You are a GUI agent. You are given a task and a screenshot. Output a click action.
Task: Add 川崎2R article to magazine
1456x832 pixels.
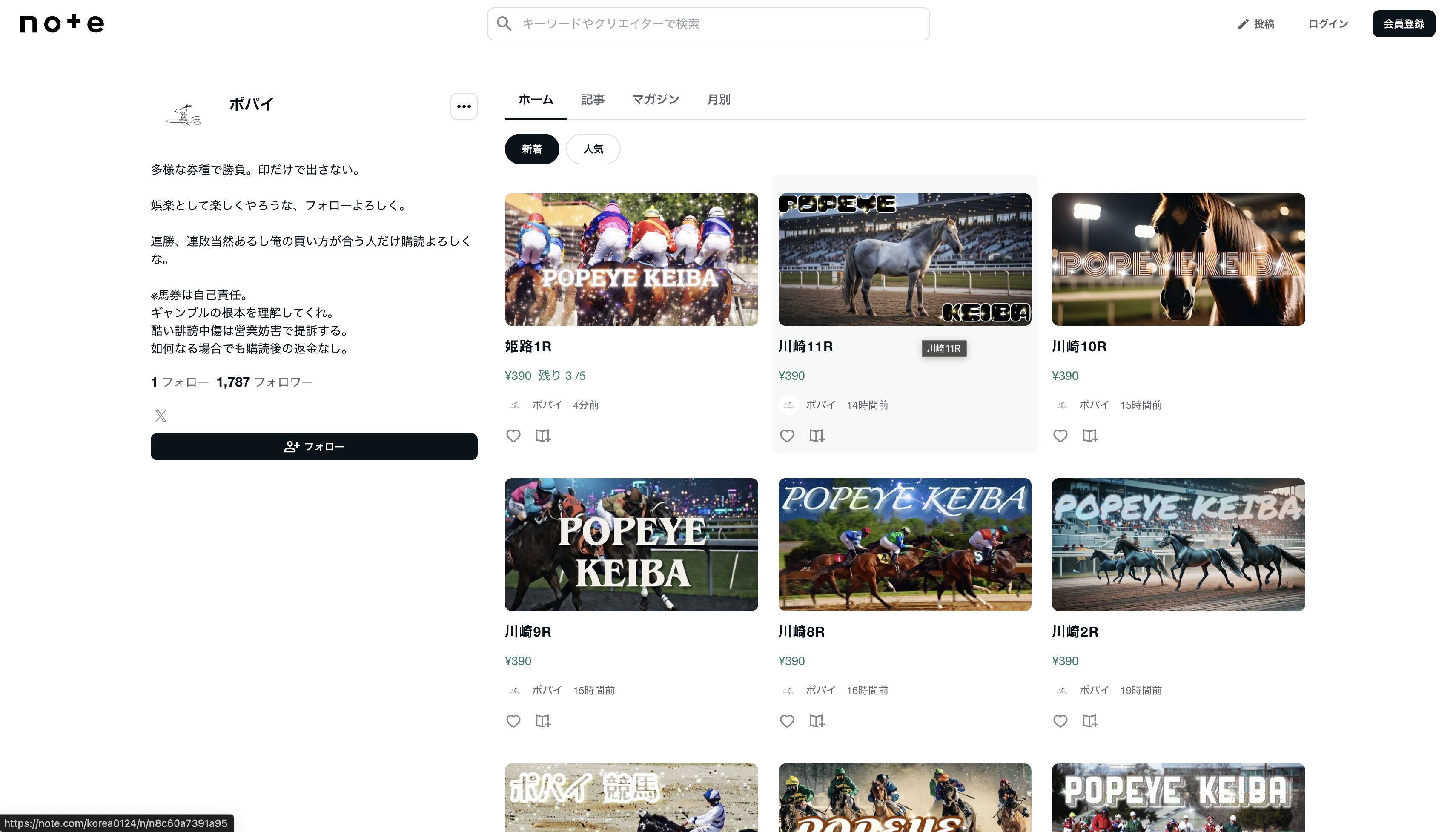point(1090,721)
